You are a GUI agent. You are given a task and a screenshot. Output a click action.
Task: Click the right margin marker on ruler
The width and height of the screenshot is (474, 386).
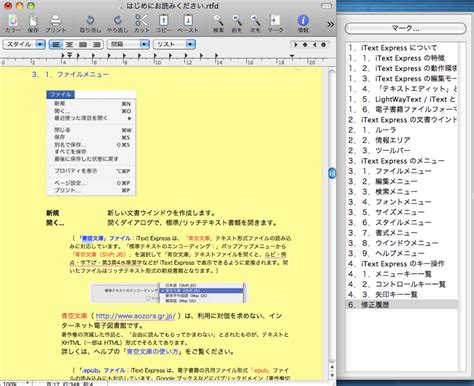coord(292,57)
